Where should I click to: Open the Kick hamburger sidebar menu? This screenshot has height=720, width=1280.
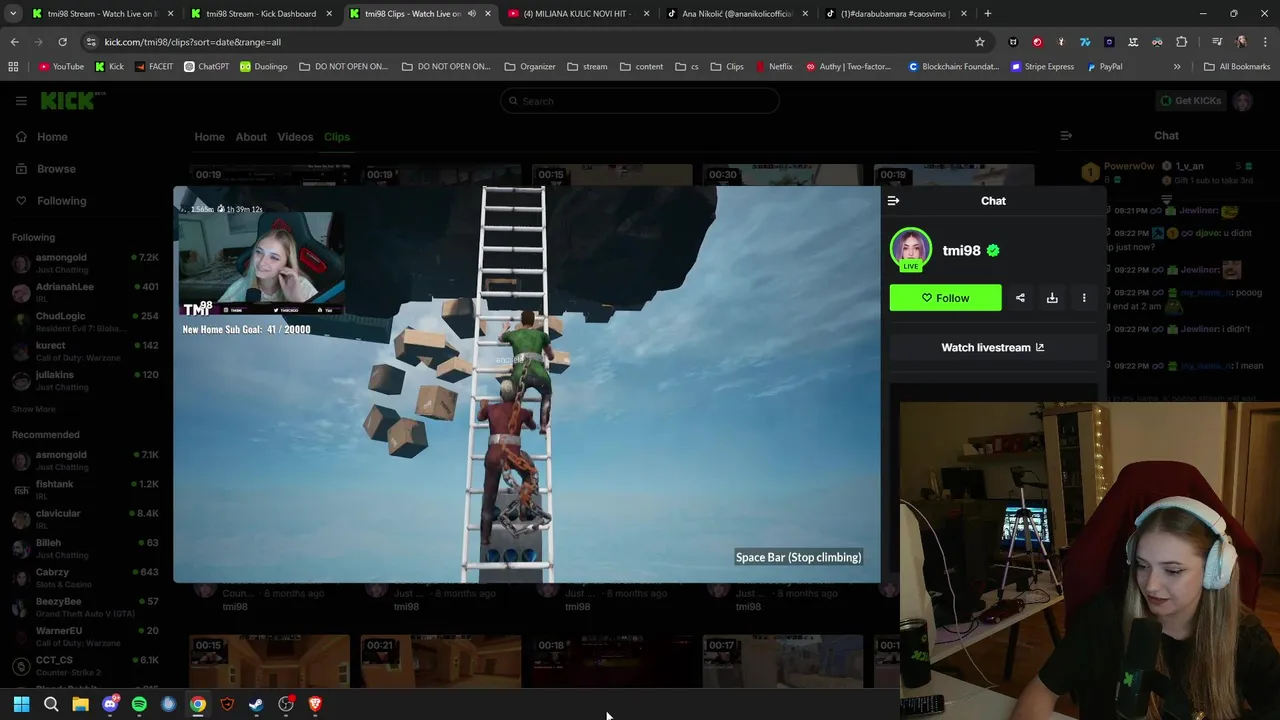pos(21,101)
